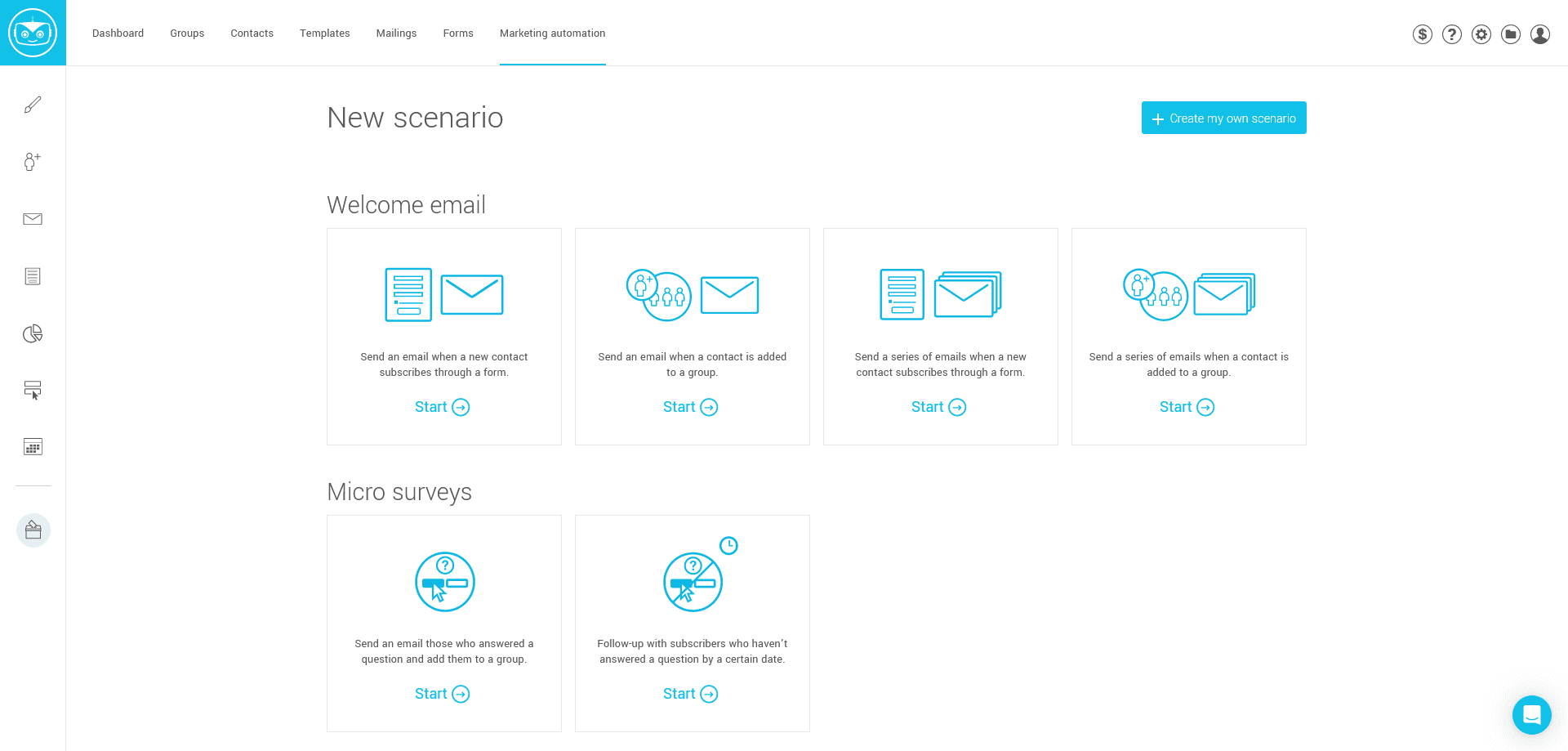Image resolution: width=1568 pixels, height=751 pixels.
Task: Open the envelope mailings icon in the sidebar
Action: tap(33, 219)
